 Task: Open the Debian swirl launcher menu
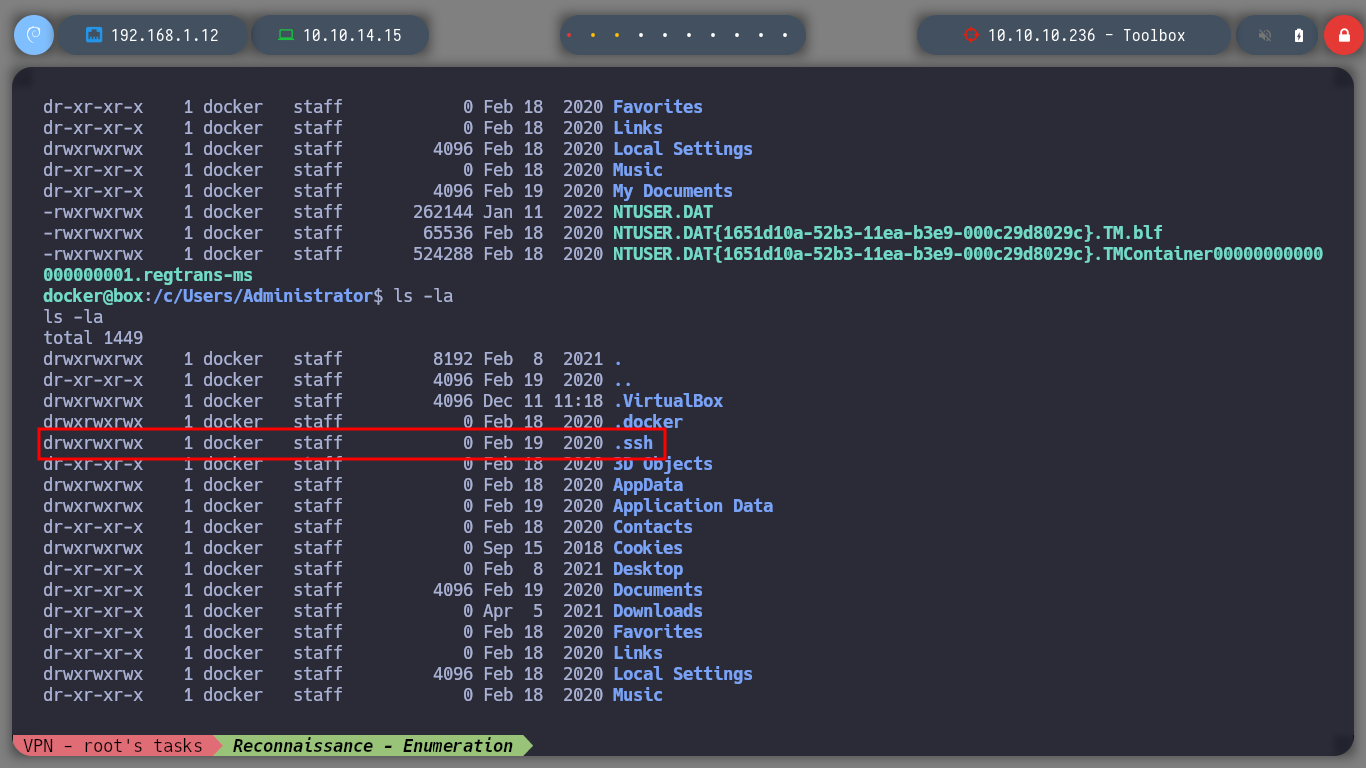(33, 35)
